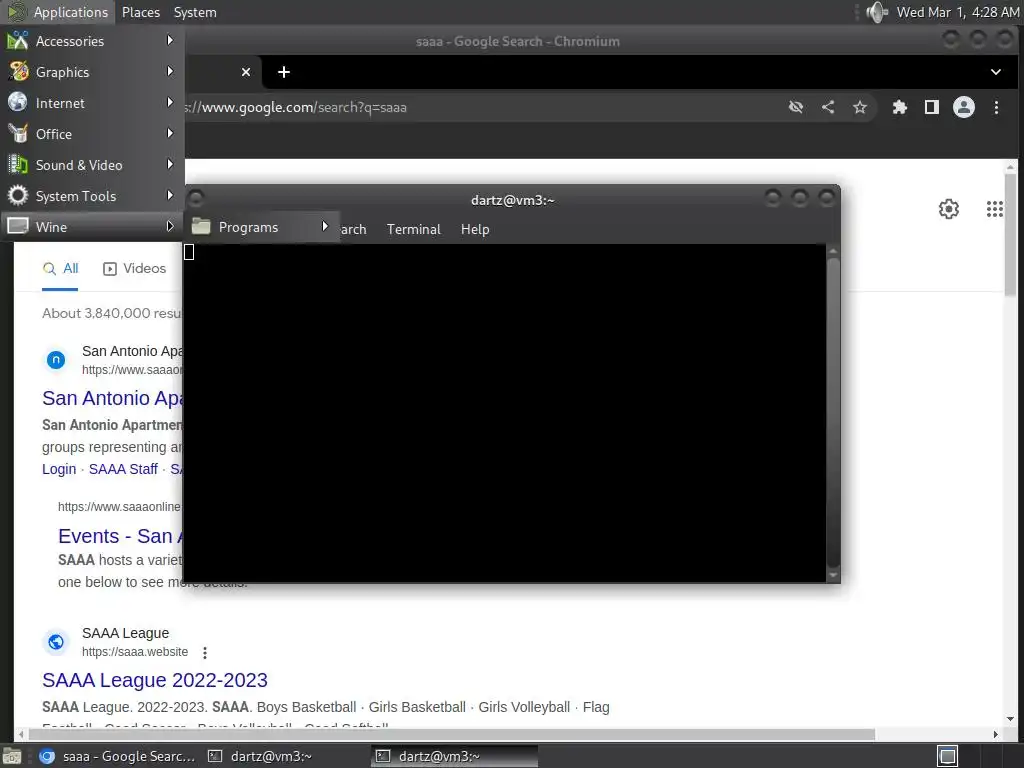Open the System Tools menu category
Viewport: 1024px width, 768px height.
pos(92,196)
